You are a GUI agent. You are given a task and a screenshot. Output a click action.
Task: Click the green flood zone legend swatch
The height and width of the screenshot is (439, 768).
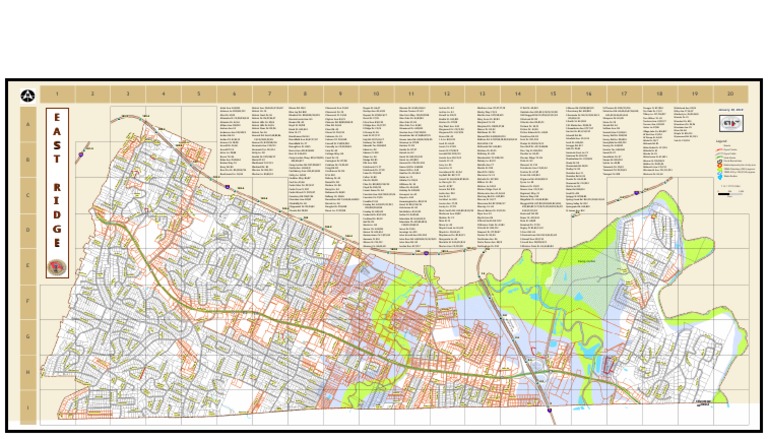click(x=720, y=170)
